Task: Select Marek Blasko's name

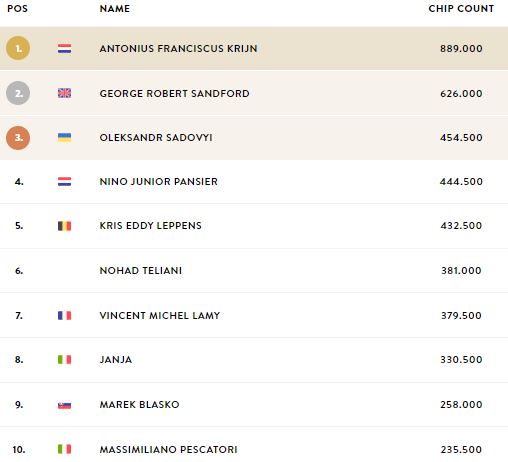Action: [x=139, y=405]
